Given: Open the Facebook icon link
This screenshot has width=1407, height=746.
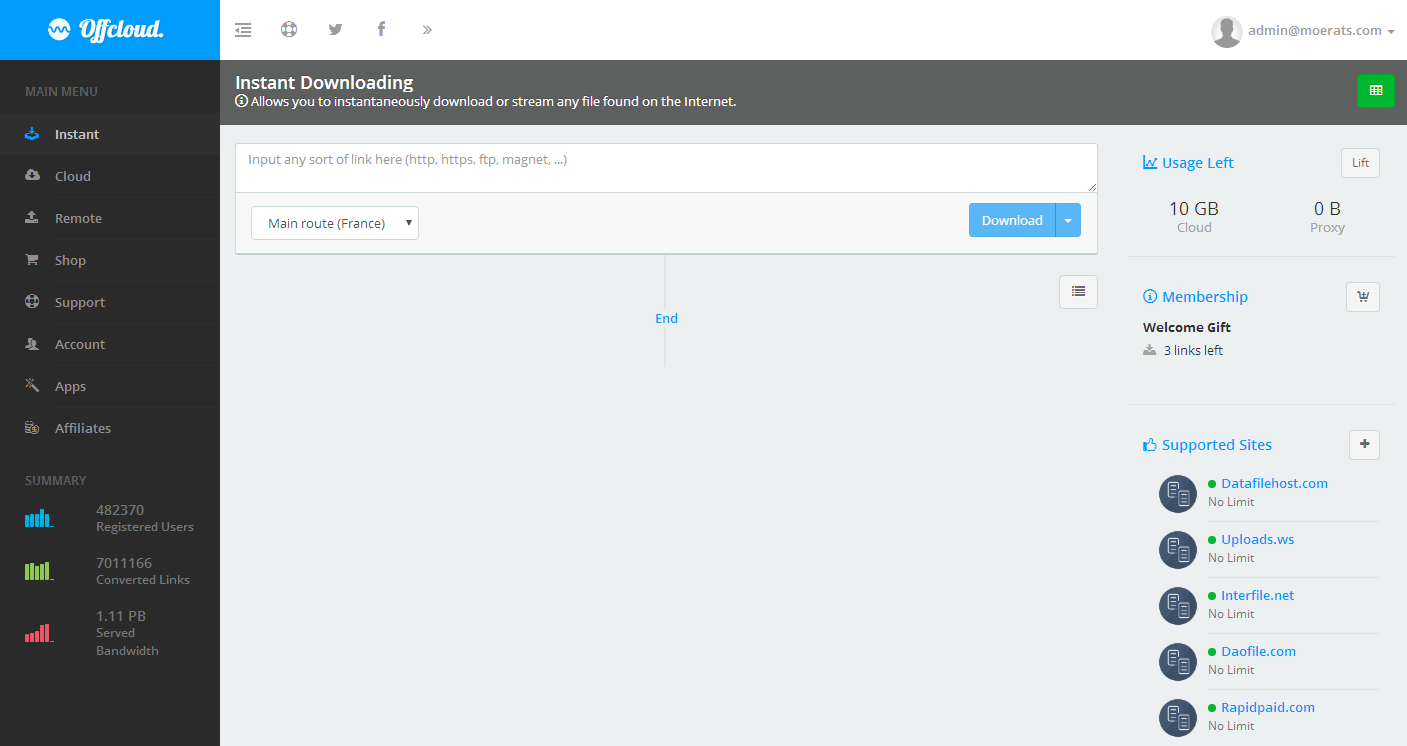Looking at the screenshot, I should (x=381, y=29).
